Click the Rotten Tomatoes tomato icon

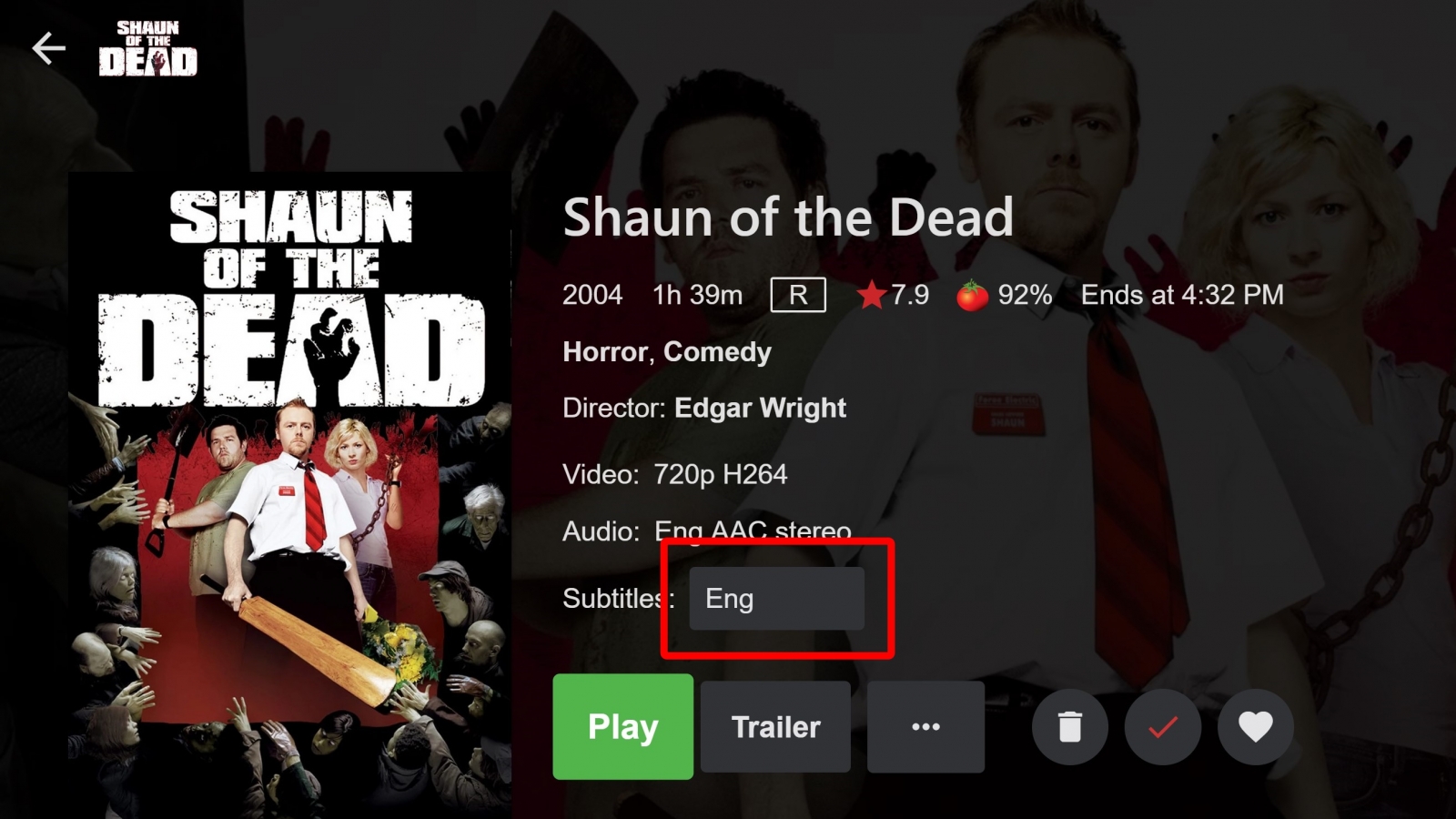tap(972, 295)
